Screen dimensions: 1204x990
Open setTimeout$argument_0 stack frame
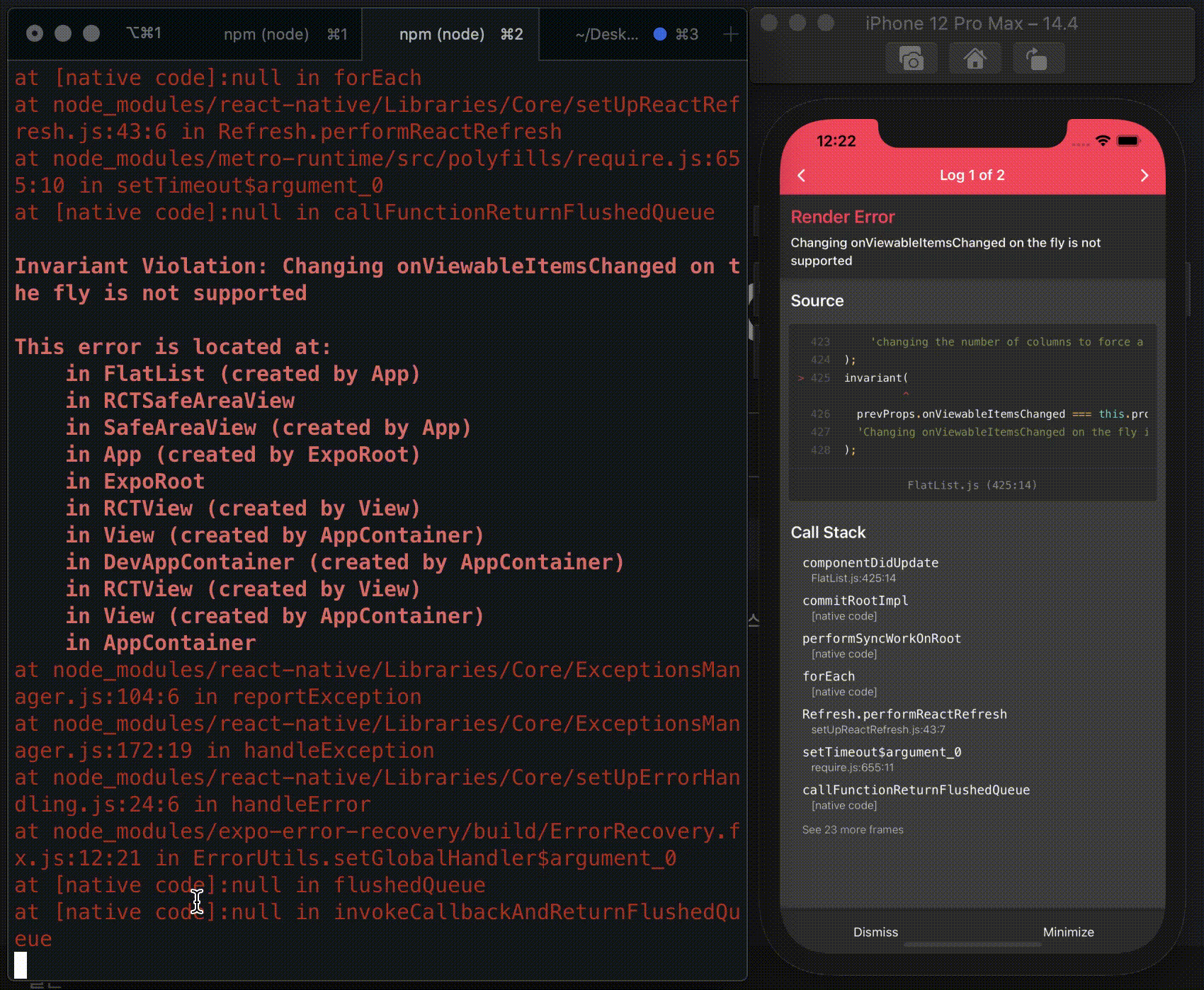tap(882, 759)
